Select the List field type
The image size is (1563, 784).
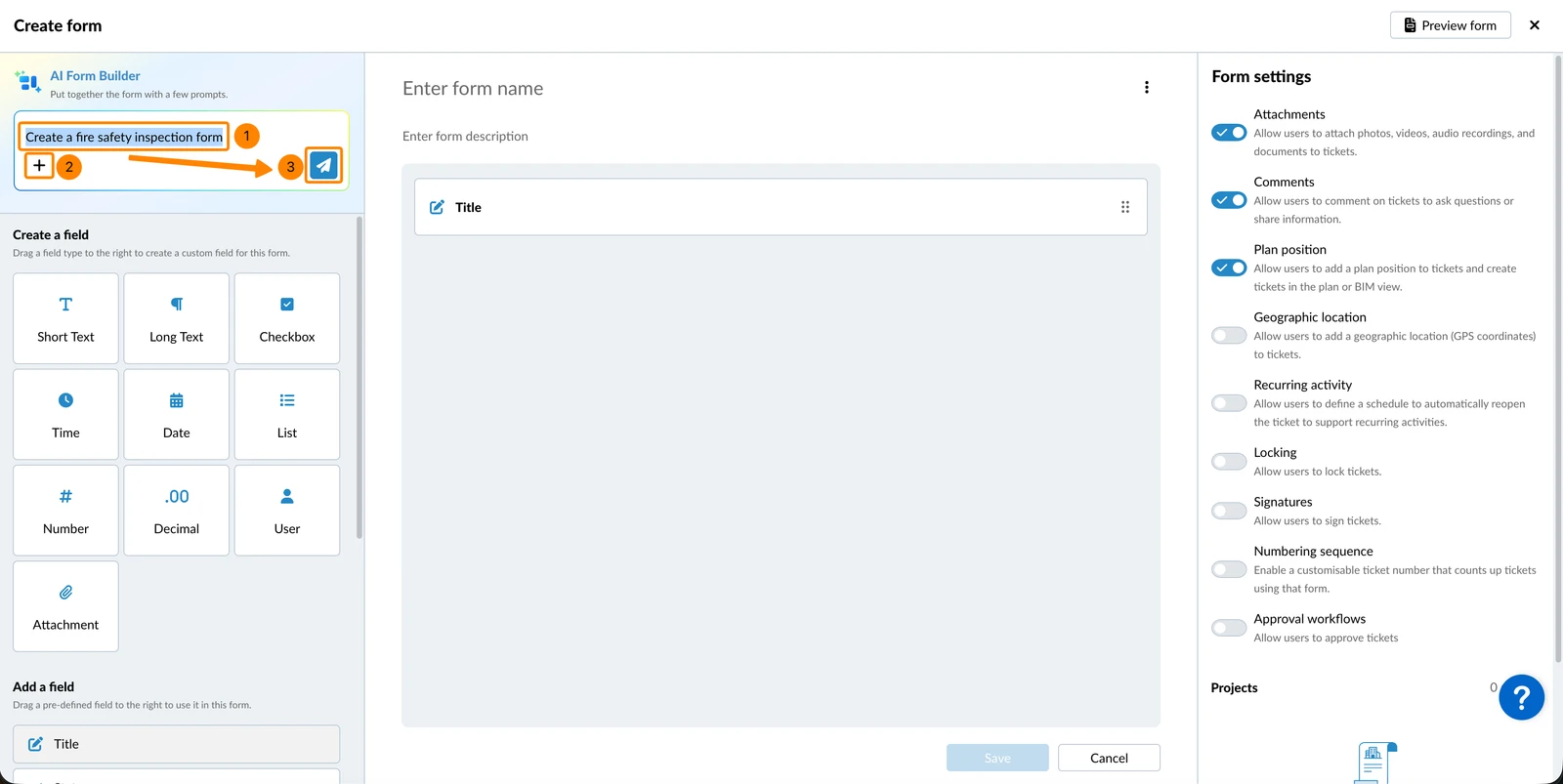pyautogui.click(x=287, y=414)
